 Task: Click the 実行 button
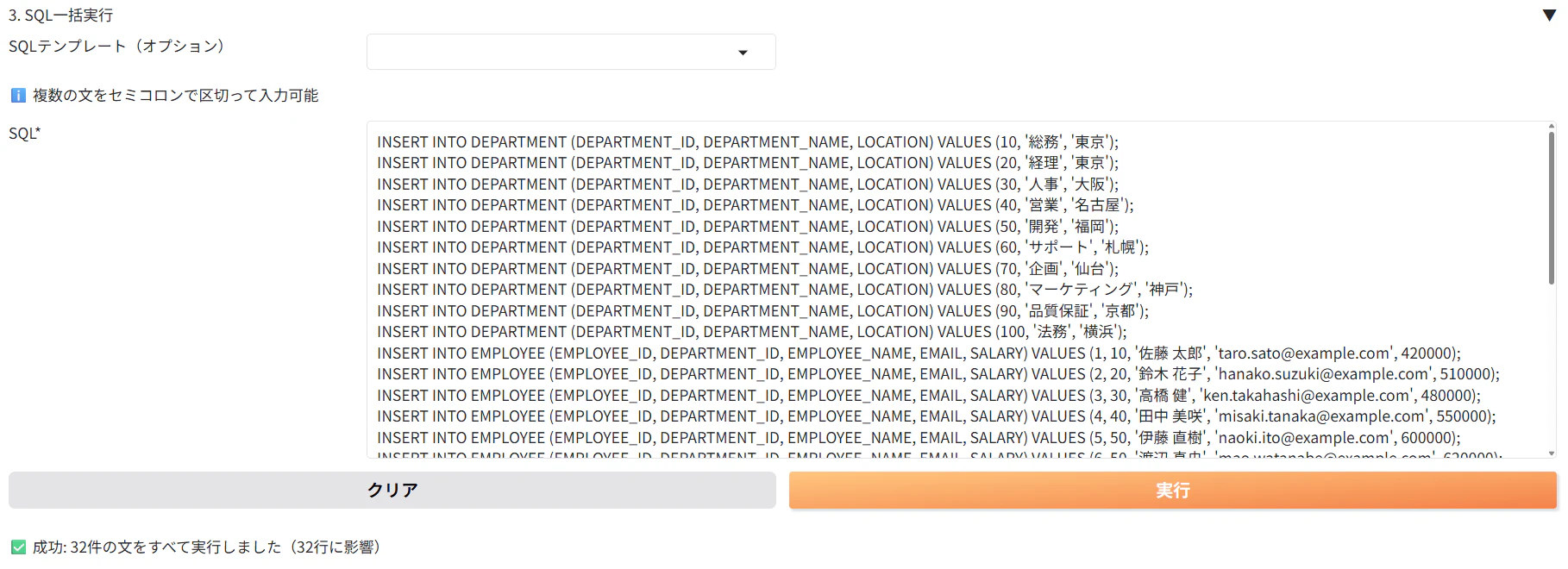(1173, 490)
